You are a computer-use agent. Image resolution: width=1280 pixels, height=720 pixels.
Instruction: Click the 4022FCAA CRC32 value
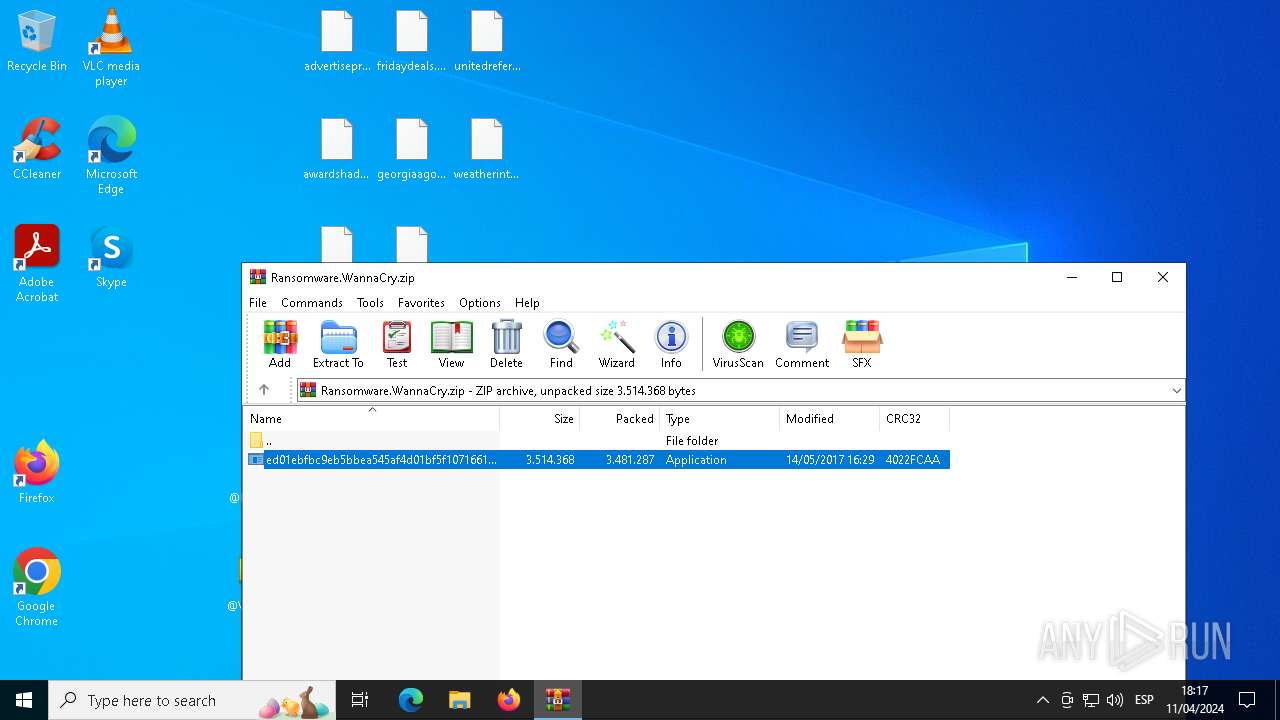tap(913, 460)
